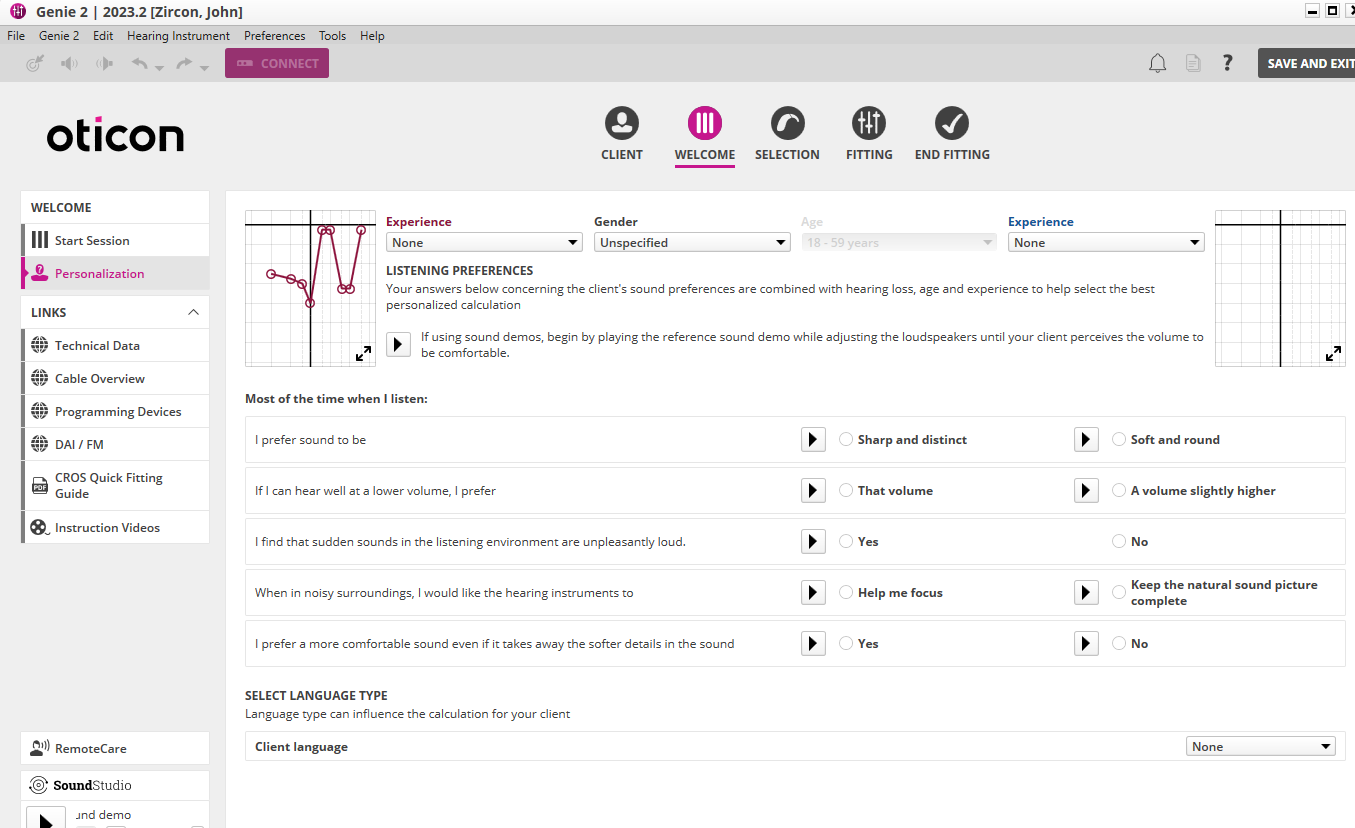Click SAVE AND EXIT button

point(1306,63)
